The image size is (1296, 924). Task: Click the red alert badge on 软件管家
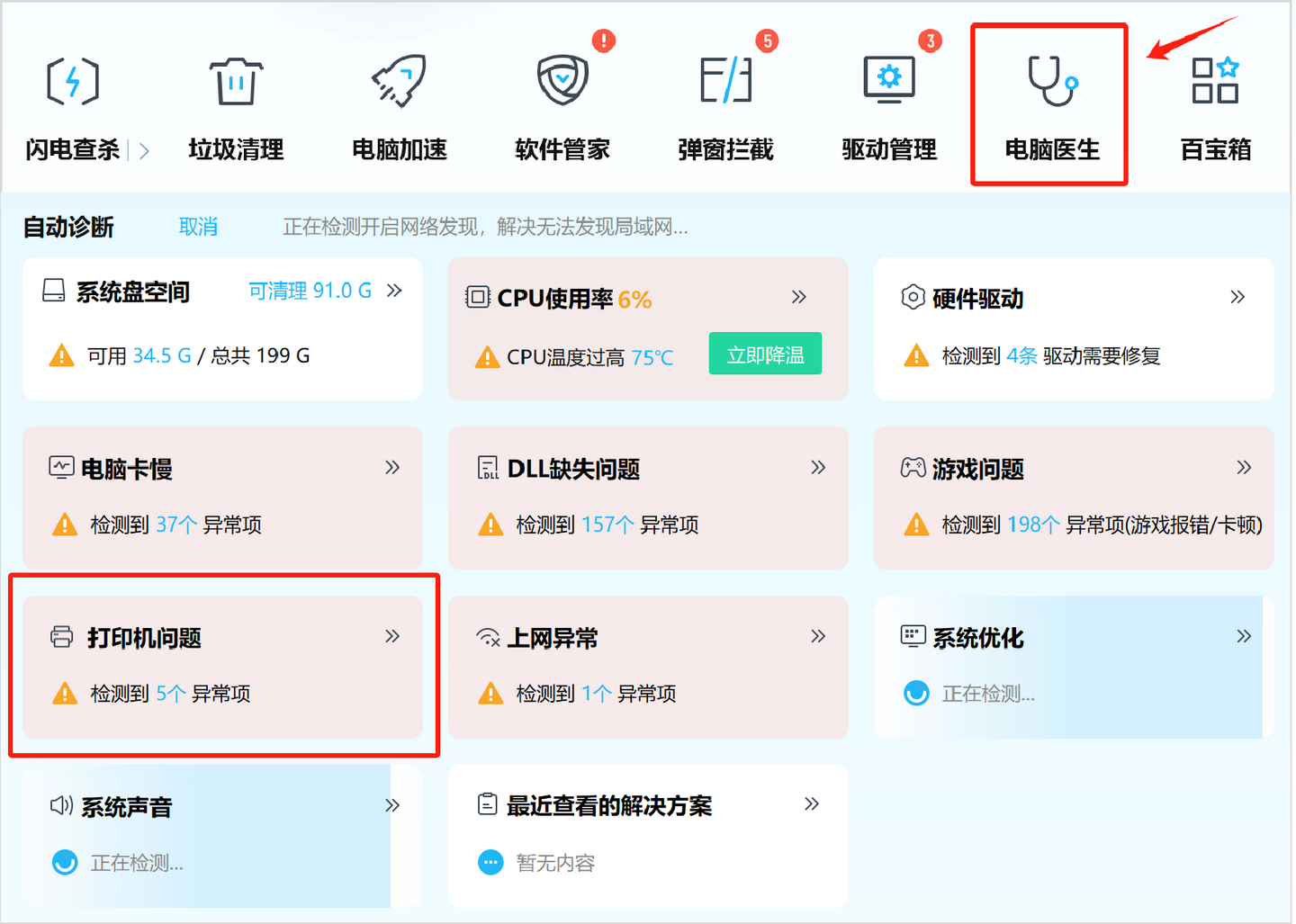[603, 40]
